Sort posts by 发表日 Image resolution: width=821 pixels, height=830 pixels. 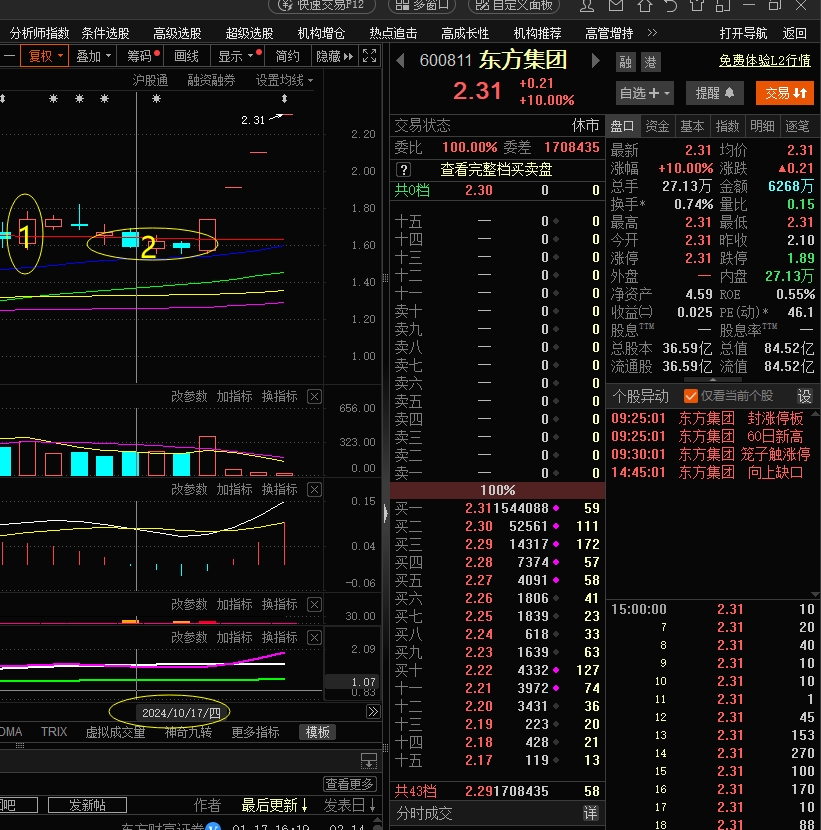[350, 805]
